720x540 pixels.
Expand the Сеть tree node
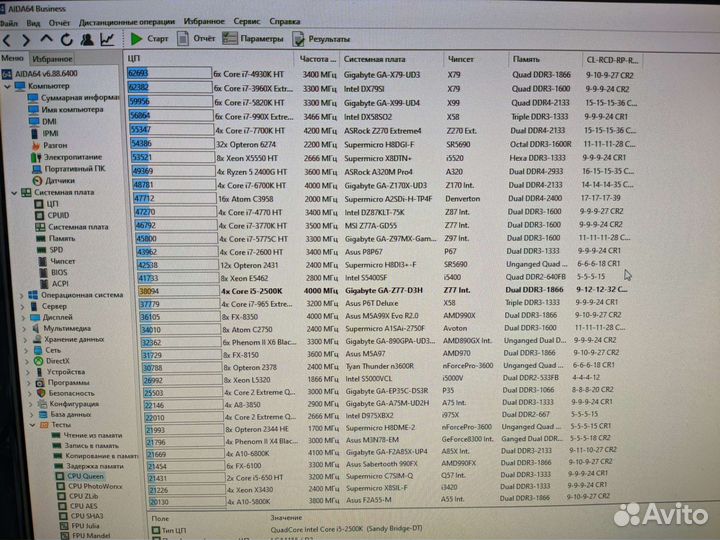[27, 350]
